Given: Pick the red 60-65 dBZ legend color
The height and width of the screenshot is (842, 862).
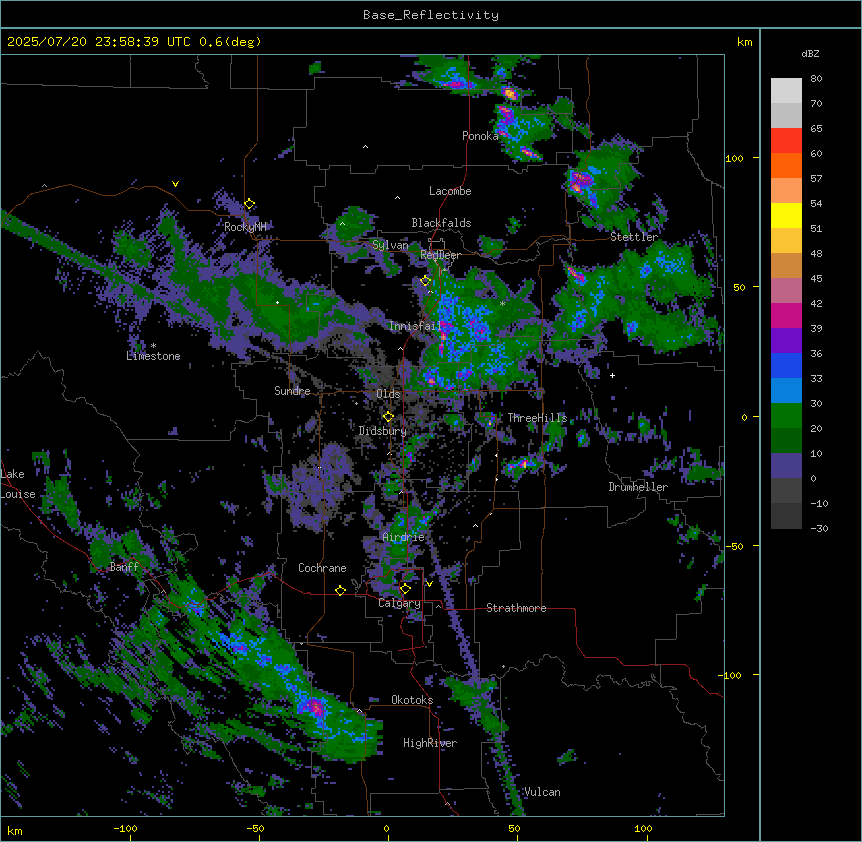Looking at the screenshot, I should [786, 141].
